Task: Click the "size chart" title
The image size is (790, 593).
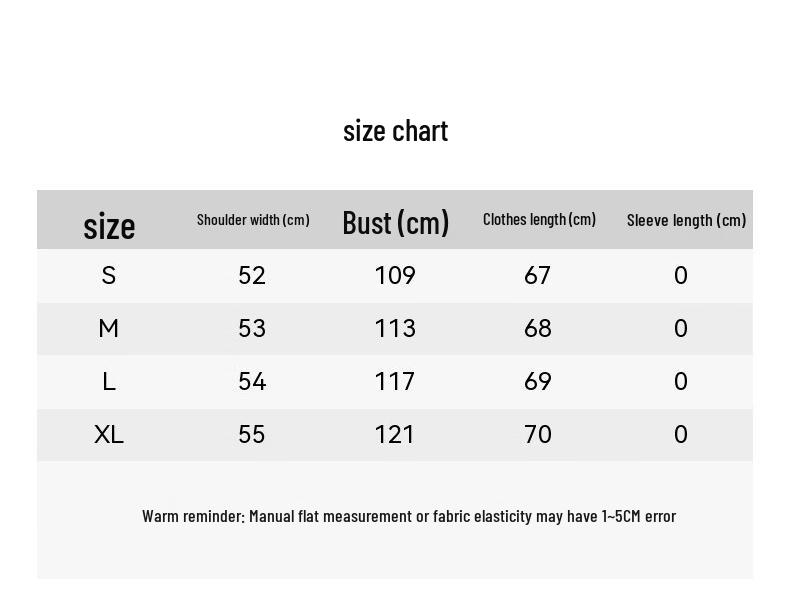Action: [395, 131]
